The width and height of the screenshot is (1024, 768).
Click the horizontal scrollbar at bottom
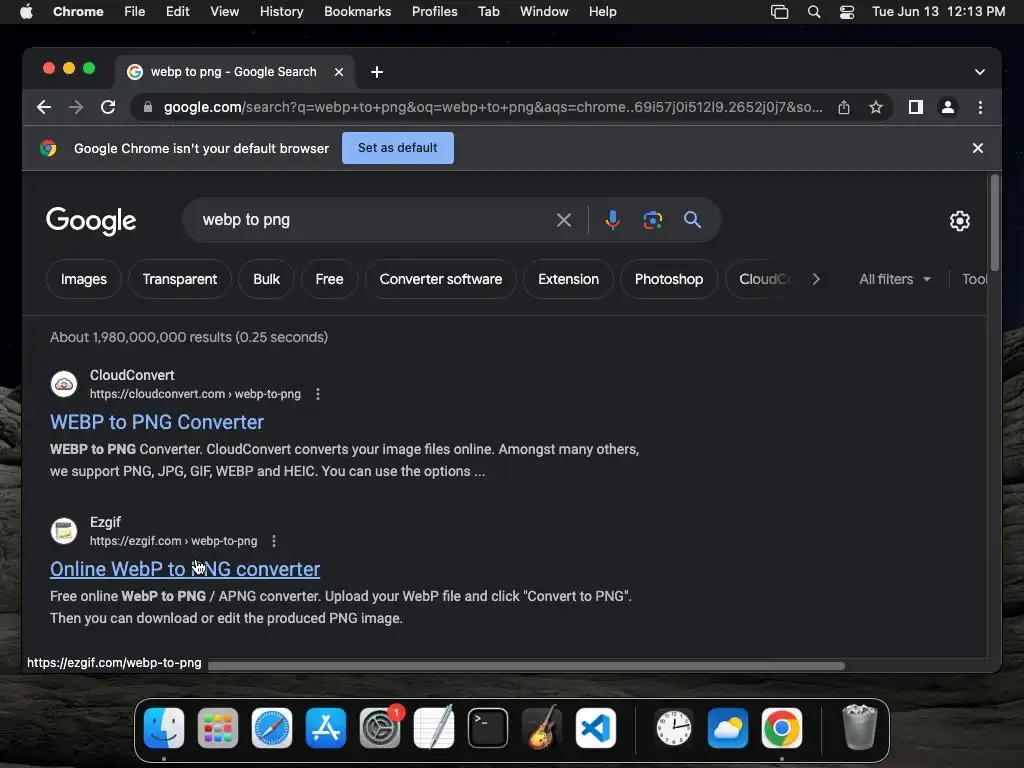click(526, 665)
